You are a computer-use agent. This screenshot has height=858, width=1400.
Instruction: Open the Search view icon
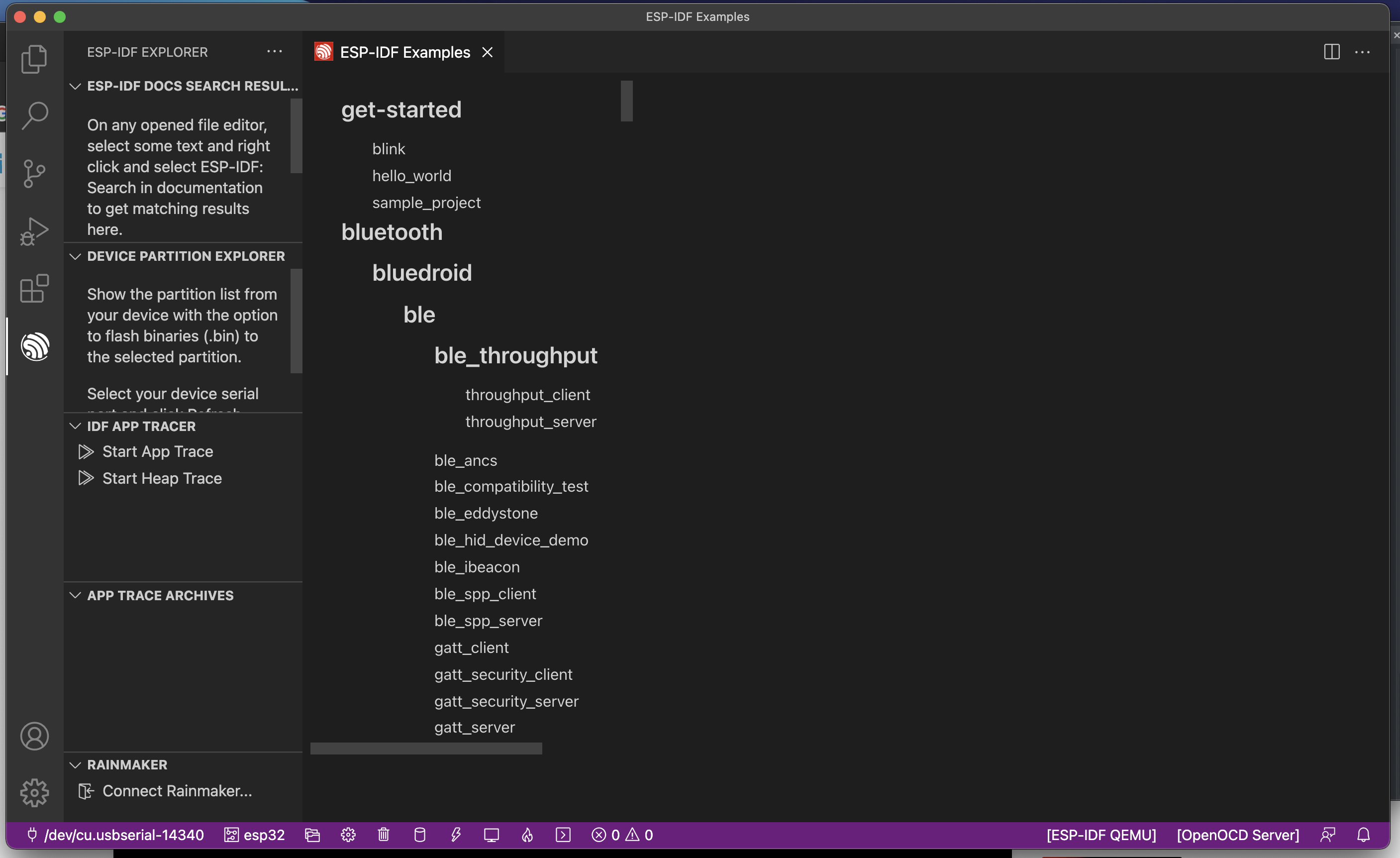(34, 116)
